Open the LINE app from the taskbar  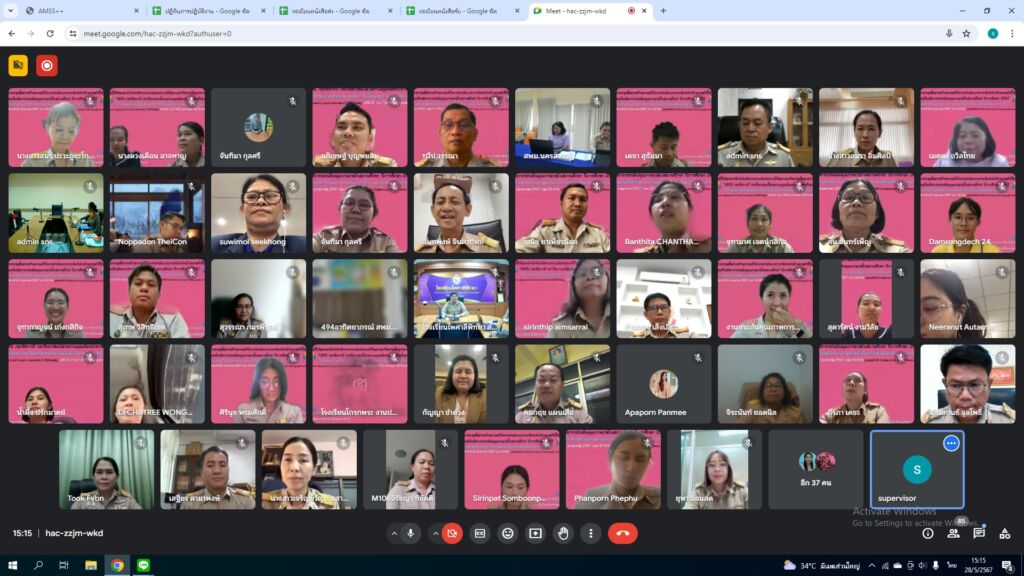pyautogui.click(x=142, y=565)
